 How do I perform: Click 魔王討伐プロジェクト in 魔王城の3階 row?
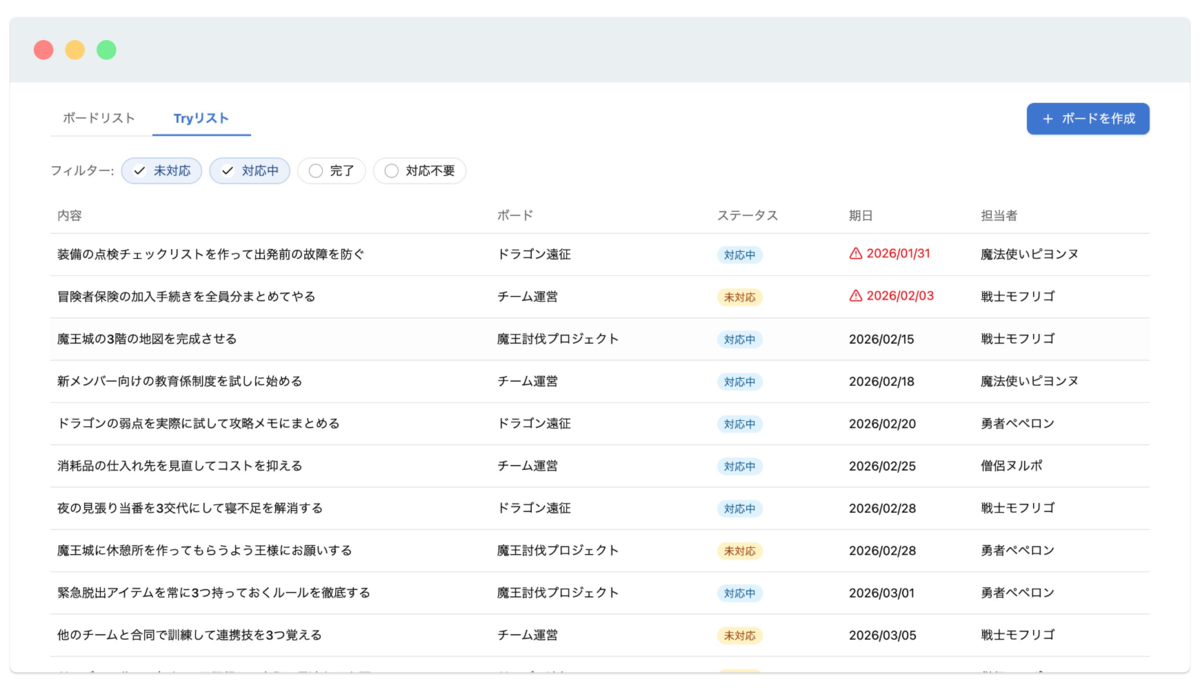[558, 339]
